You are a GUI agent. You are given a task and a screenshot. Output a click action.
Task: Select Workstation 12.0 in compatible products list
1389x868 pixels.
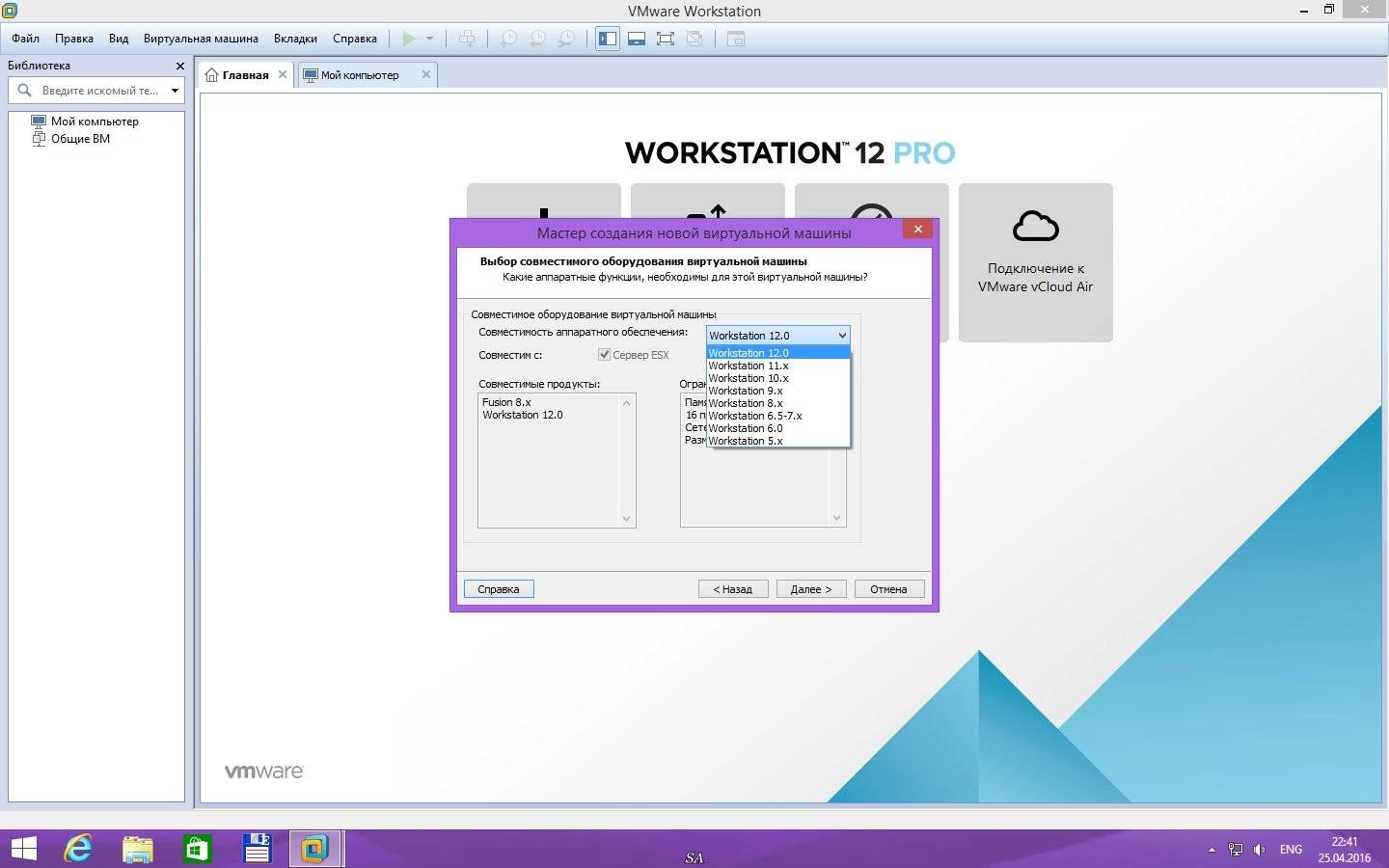(523, 415)
